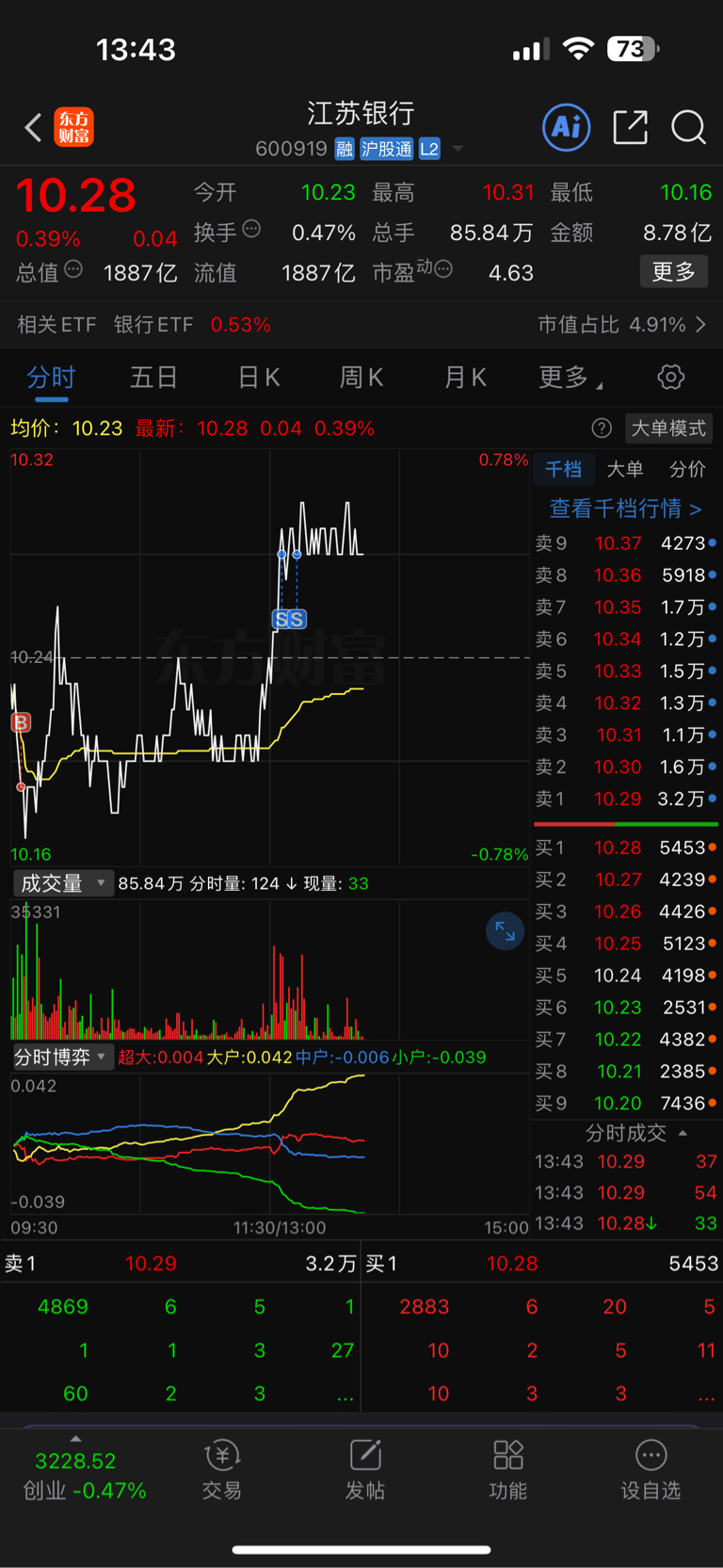Open the Ai assistant icon

tap(567, 127)
